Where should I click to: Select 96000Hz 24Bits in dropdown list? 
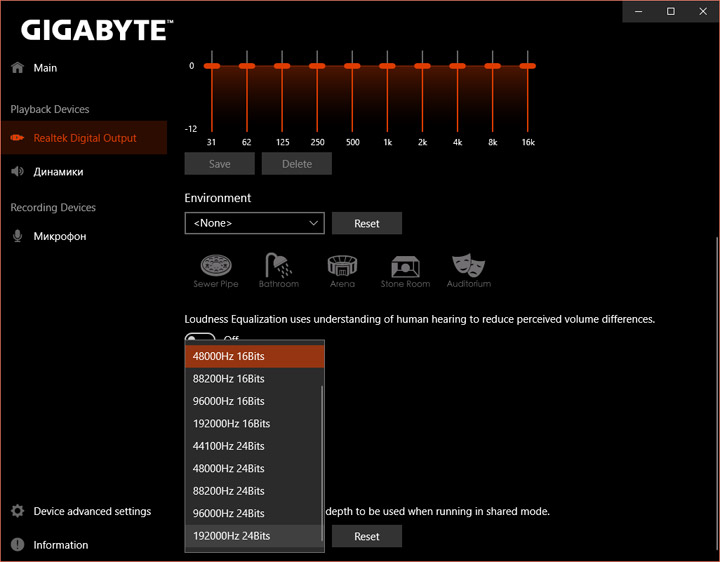click(253, 514)
